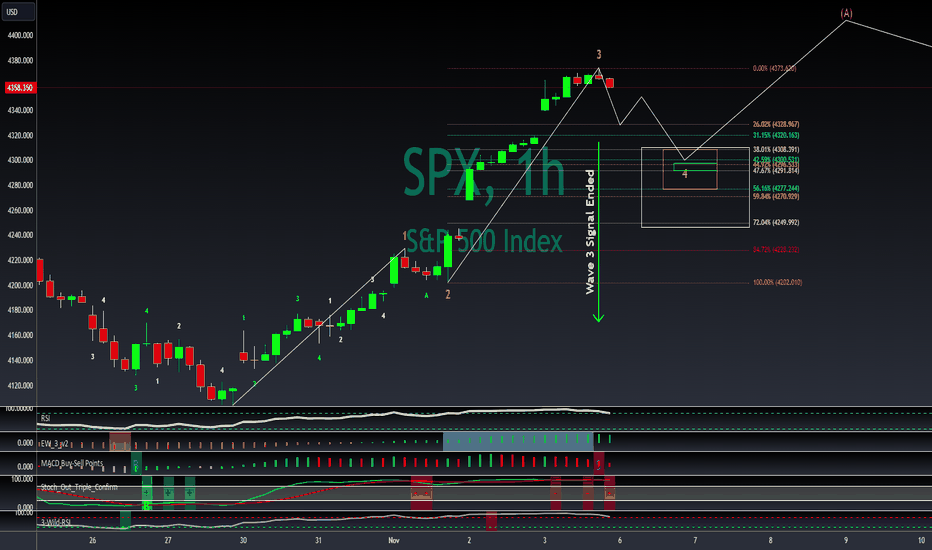932x550 pixels.
Task: Select the EW_3_v2 indicator label
Action: (x=54, y=444)
